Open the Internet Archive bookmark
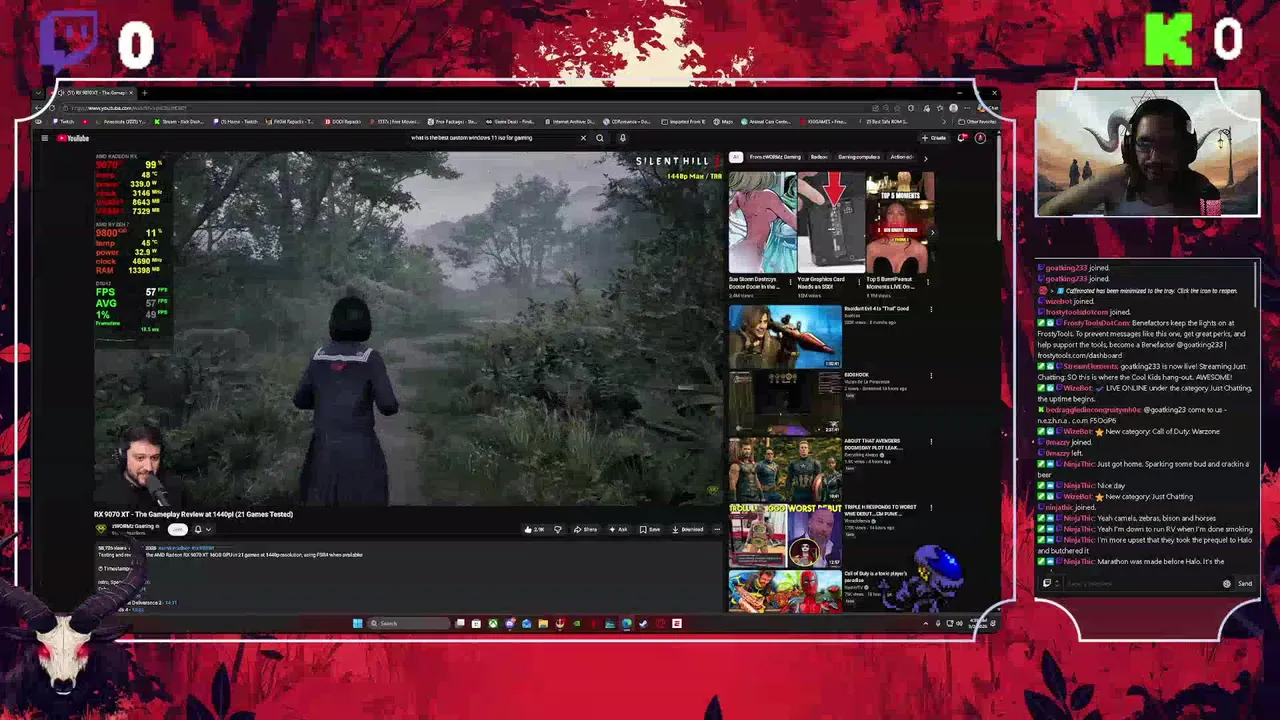The width and height of the screenshot is (1280, 720). [x=571, y=122]
